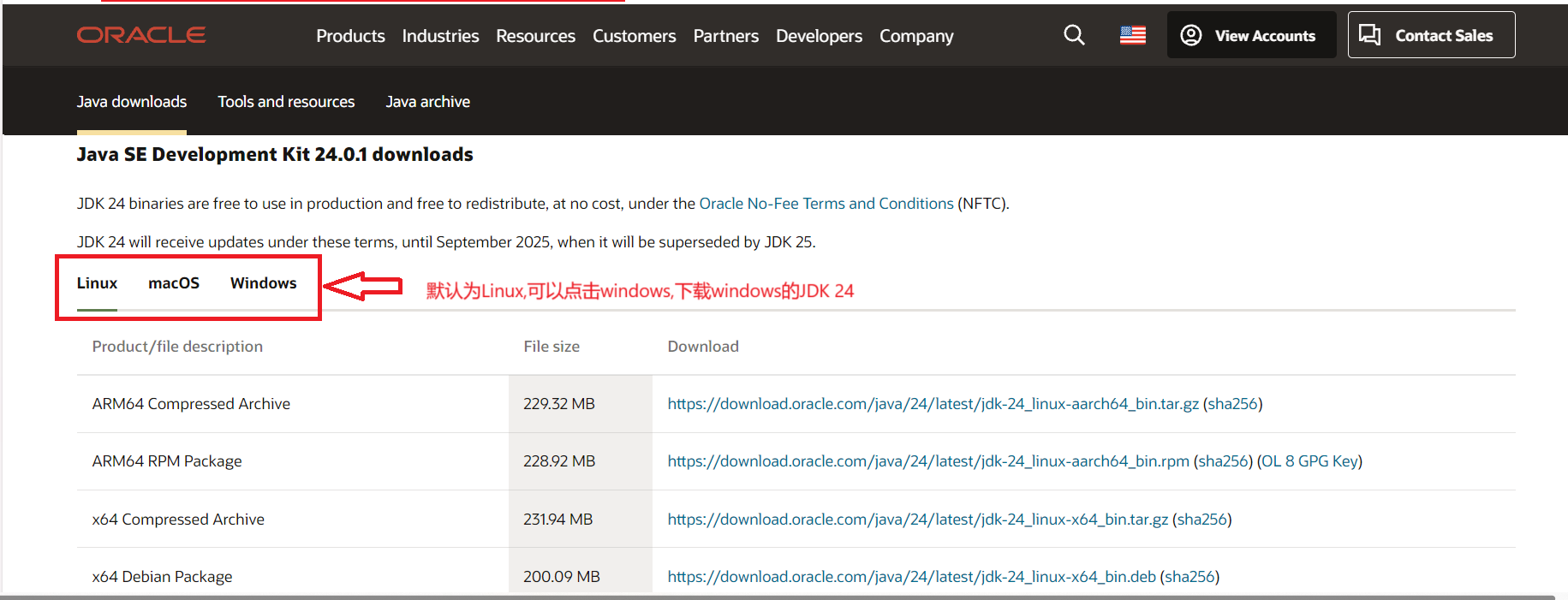
Task: Select the Windows platform tab
Action: click(263, 283)
